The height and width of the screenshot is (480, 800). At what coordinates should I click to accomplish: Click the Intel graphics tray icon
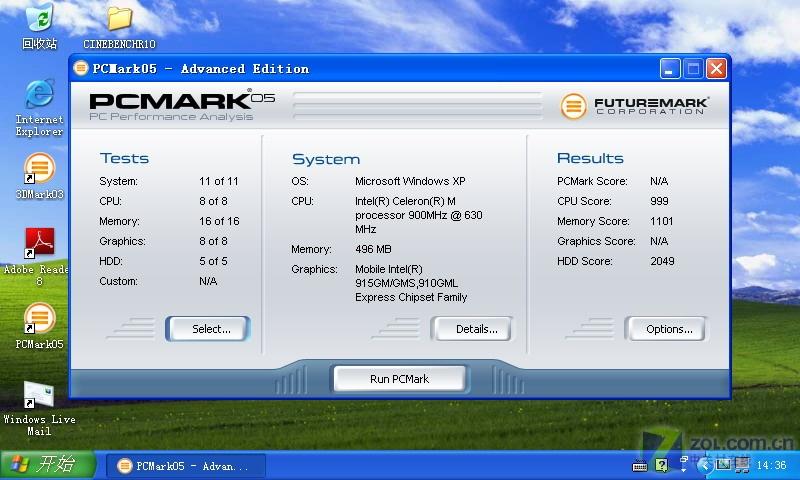pos(723,464)
